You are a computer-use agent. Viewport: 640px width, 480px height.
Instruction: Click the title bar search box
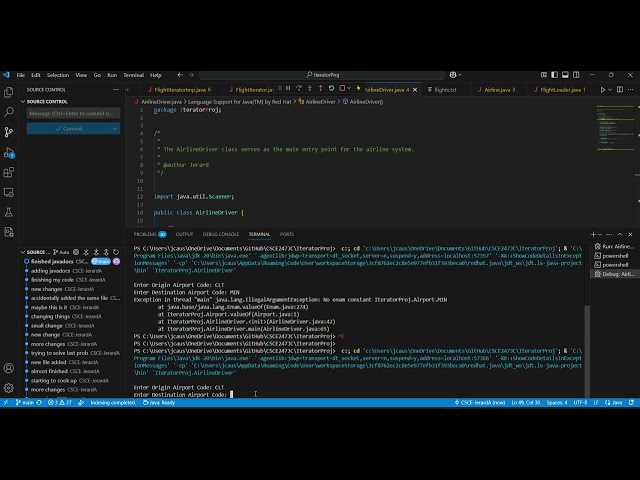pyautogui.click(x=322, y=75)
